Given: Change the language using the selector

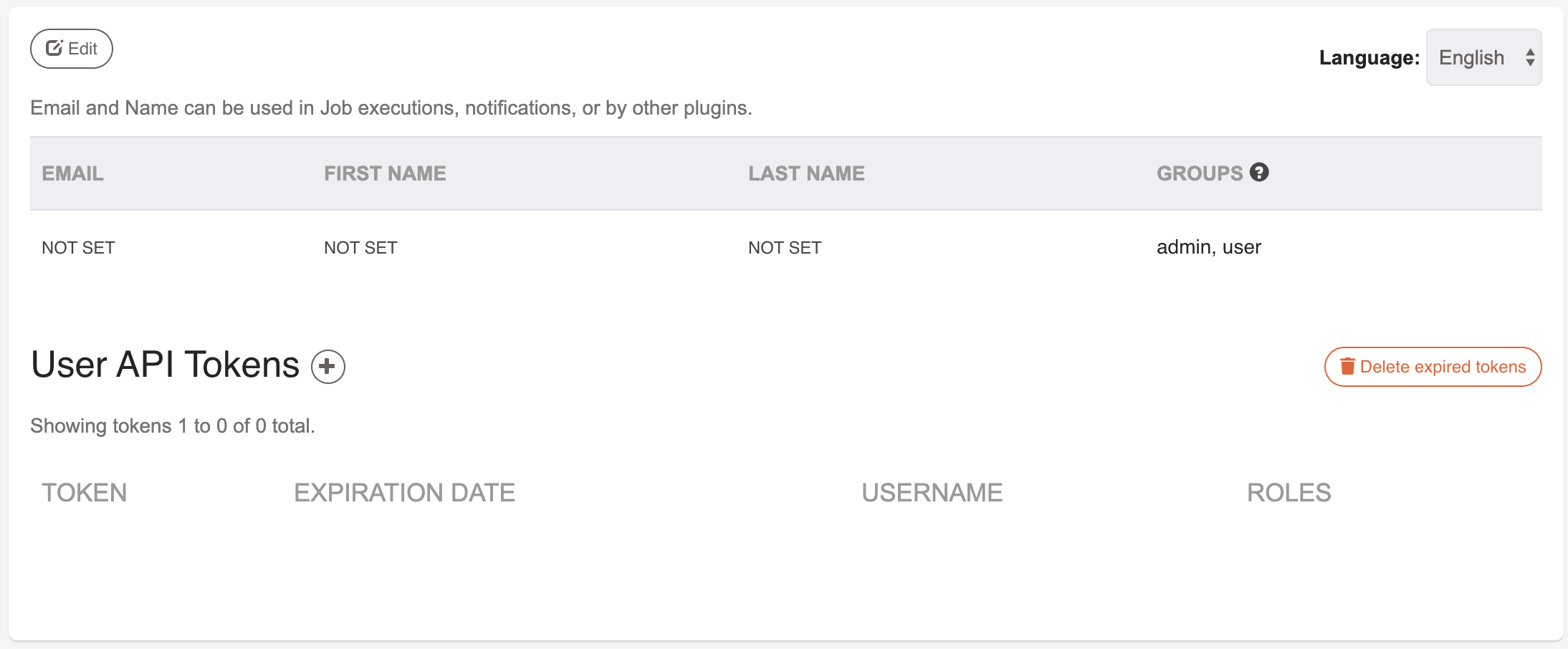Looking at the screenshot, I should tap(1483, 57).
